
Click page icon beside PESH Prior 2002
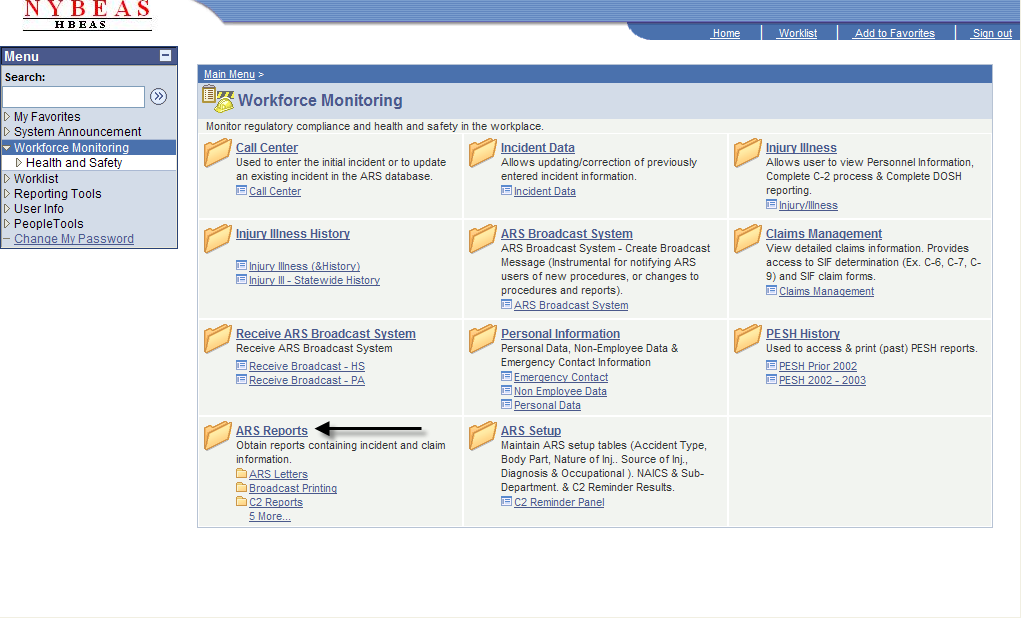[x=771, y=365]
